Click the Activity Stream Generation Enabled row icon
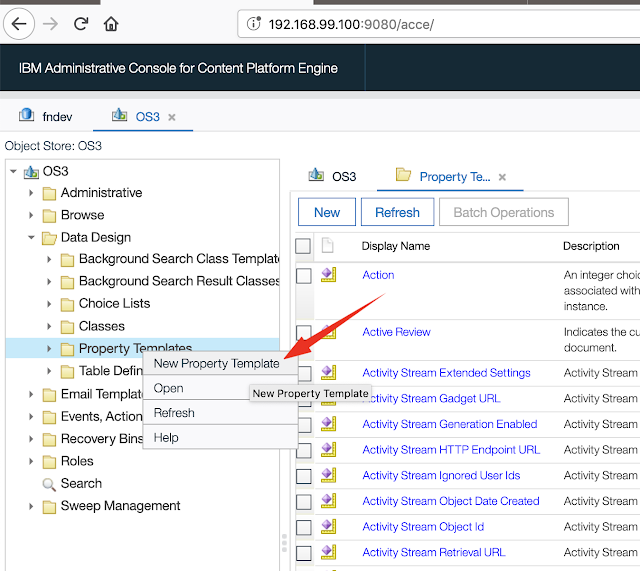 tap(328, 424)
